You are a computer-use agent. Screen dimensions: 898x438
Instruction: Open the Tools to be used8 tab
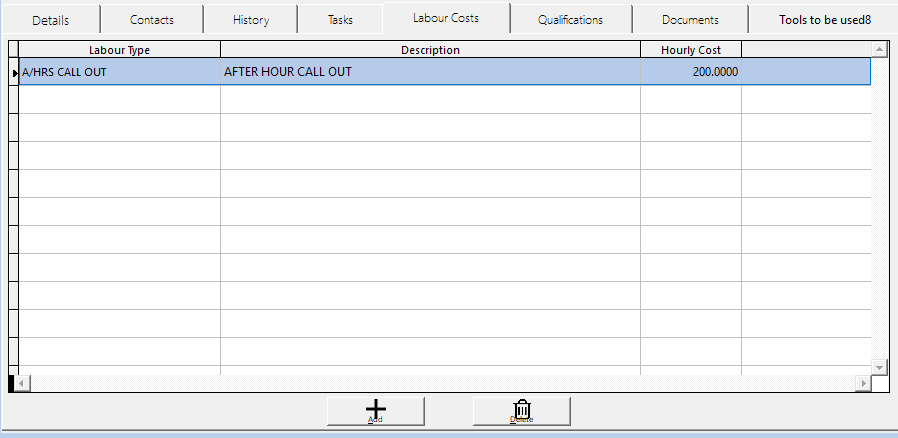pyautogui.click(x=825, y=19)
